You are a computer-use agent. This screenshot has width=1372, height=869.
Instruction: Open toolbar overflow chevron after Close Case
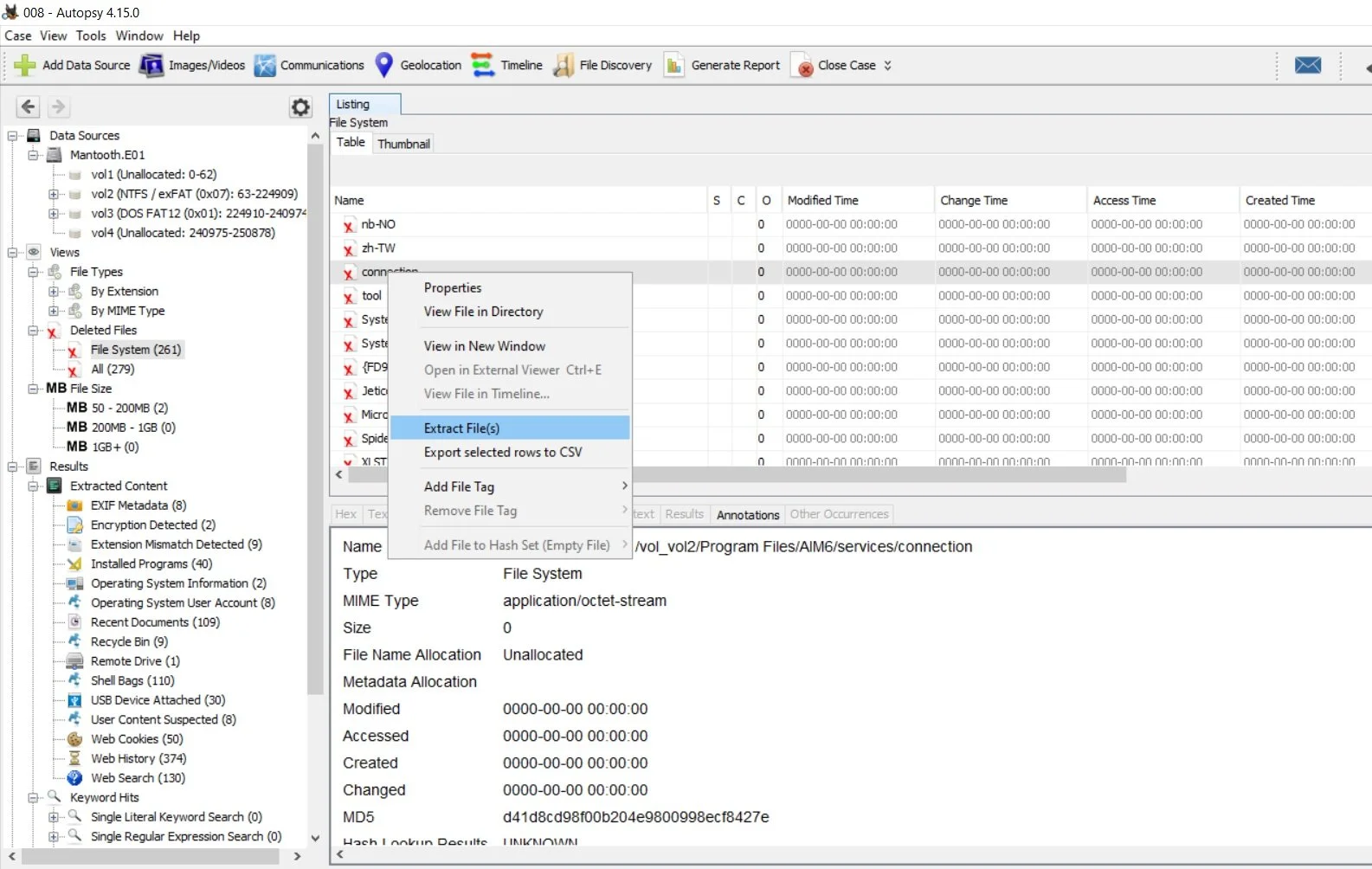(887, 66)
